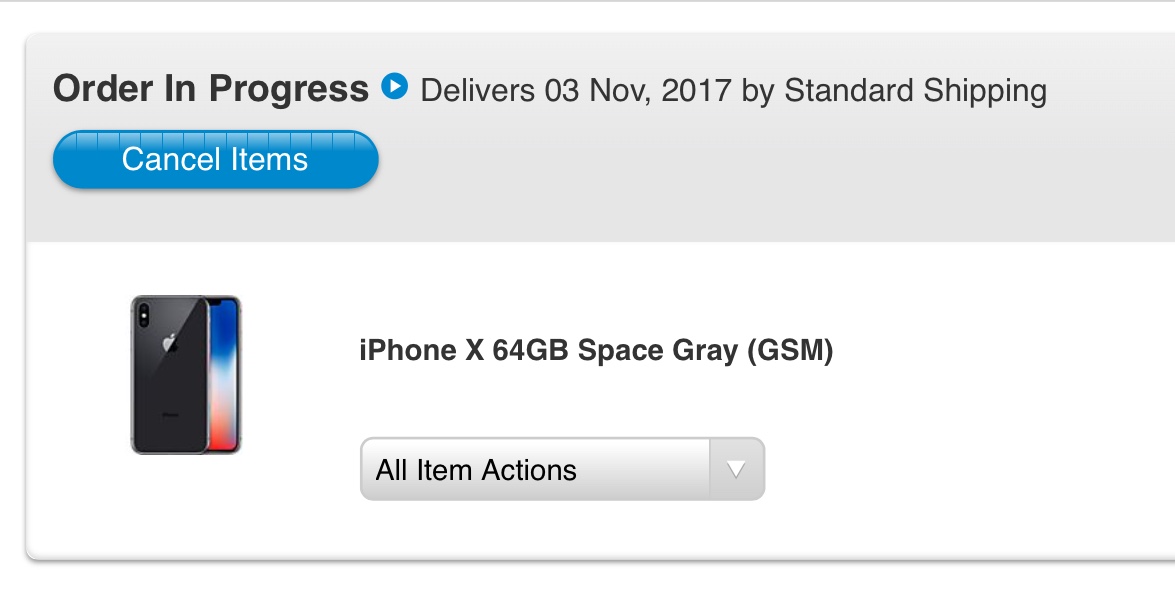Click the 2017 delivery year in the header

pos(696,91)
